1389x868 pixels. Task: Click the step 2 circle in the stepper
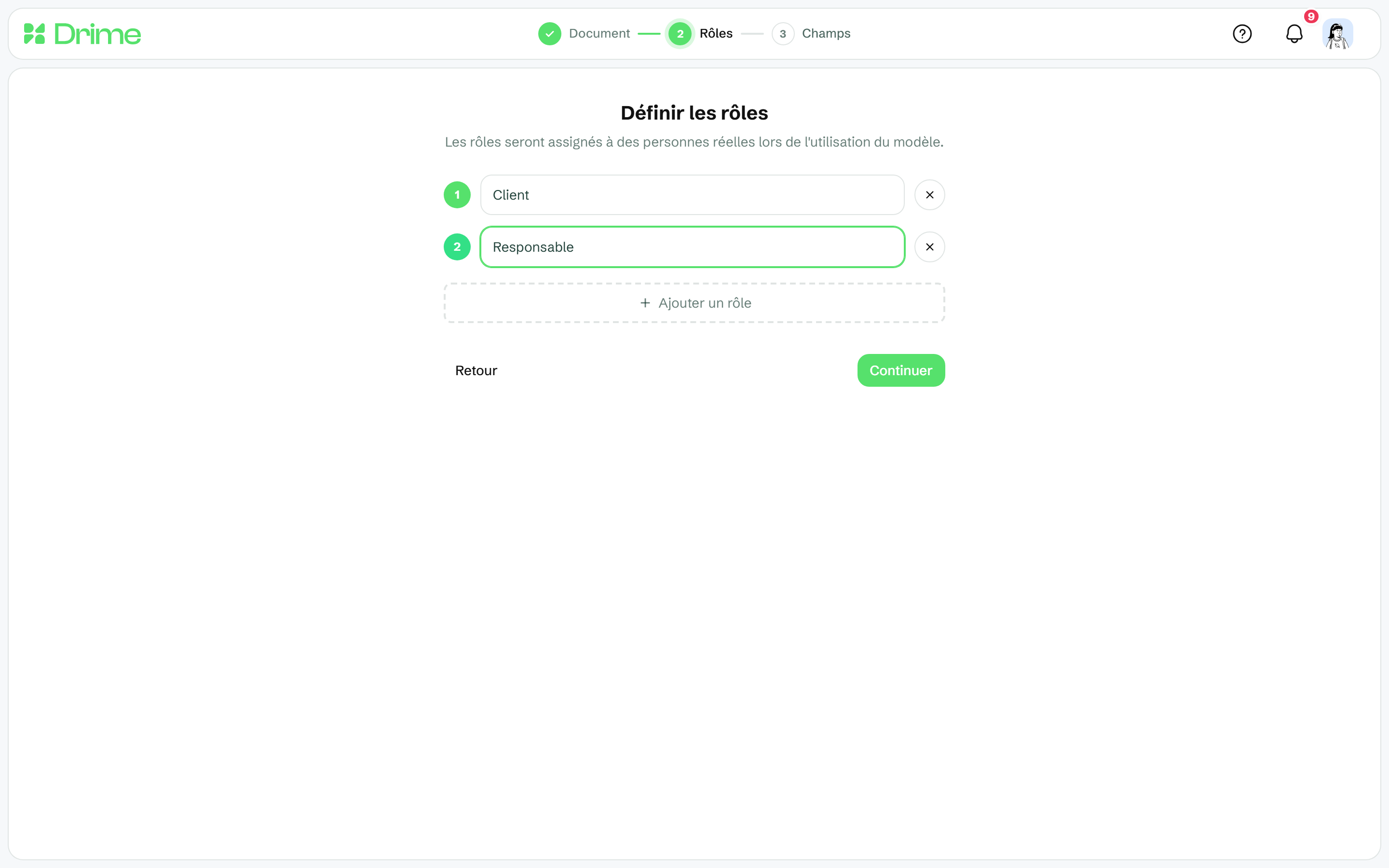(680, 34)
